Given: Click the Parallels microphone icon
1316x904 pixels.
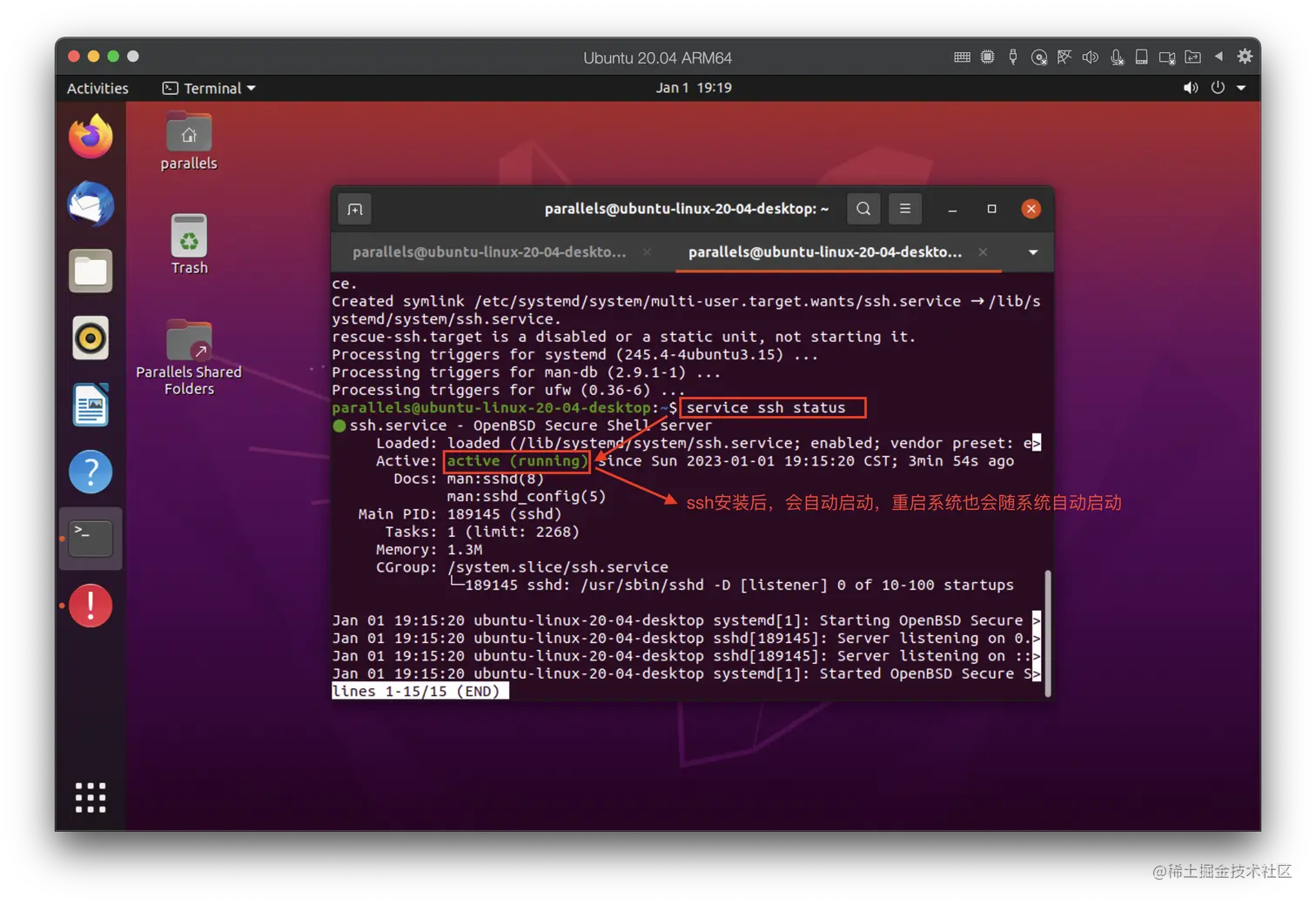Looking at the screenshot, I should pyautogui.click(x=1116, y=57).
